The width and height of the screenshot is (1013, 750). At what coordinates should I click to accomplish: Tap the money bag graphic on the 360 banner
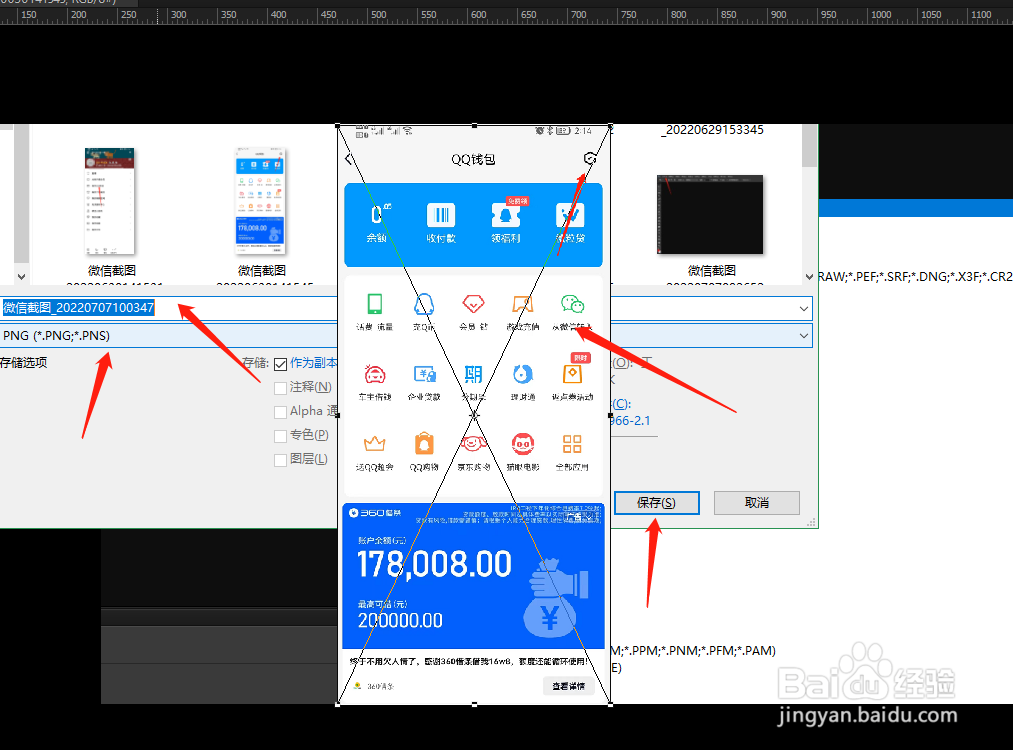pos(555,599)
